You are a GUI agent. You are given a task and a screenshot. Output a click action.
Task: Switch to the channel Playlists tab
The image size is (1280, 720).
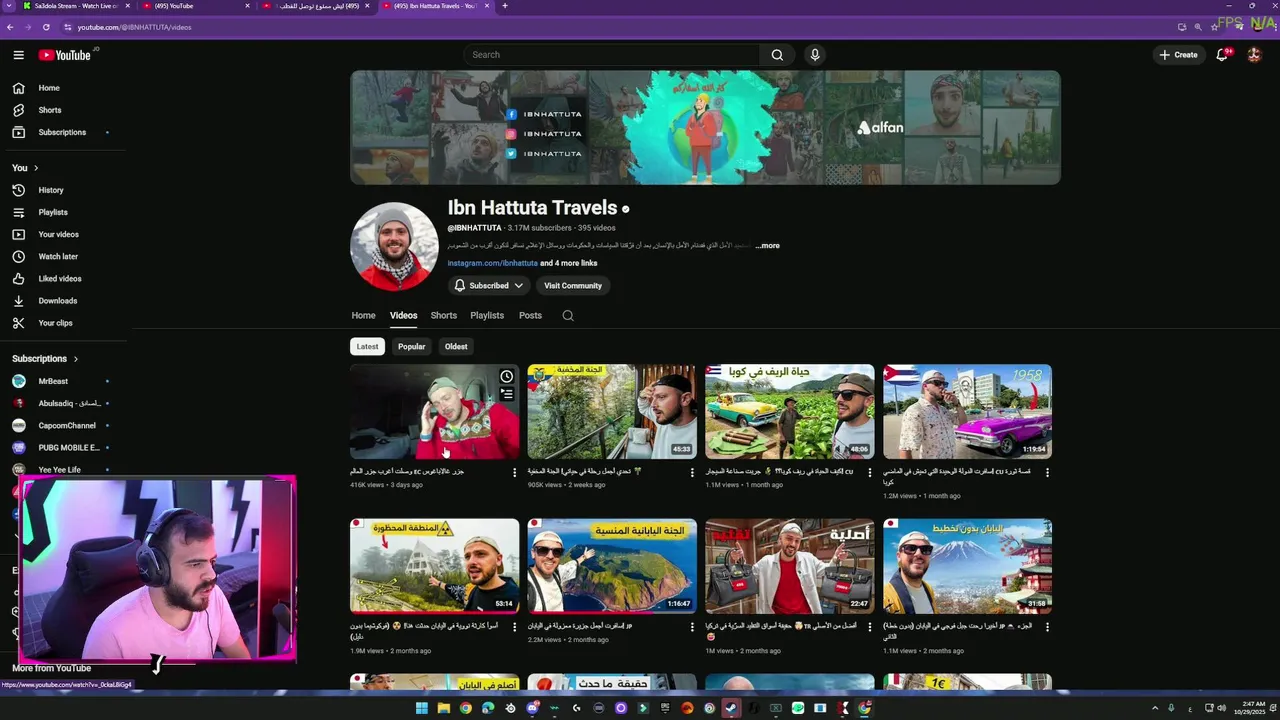487,315
